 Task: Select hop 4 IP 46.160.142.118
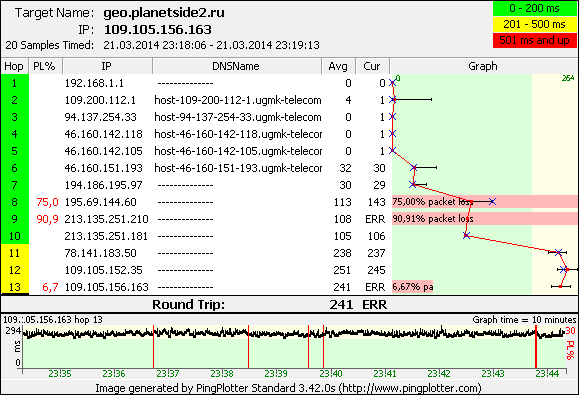click(103, 134)
